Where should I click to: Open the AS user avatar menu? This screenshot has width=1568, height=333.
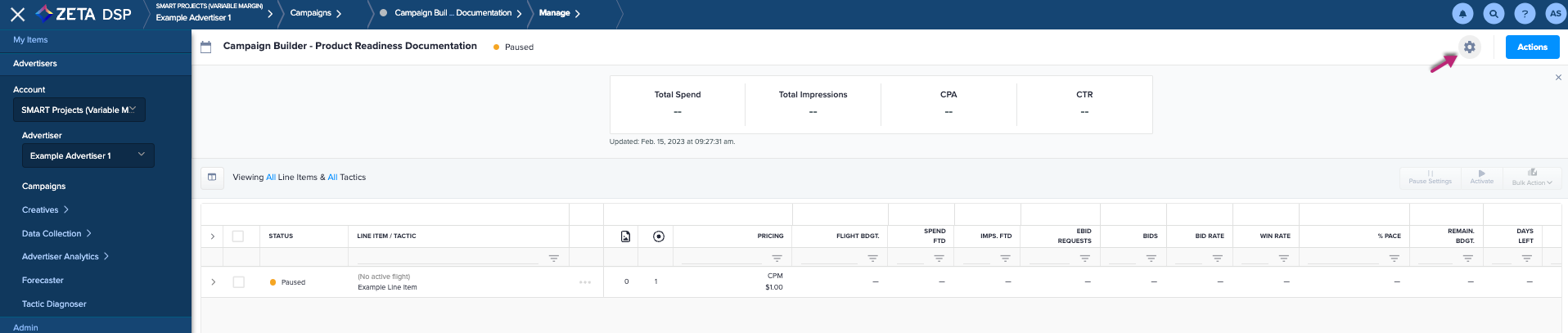[x=1555, y=14]
